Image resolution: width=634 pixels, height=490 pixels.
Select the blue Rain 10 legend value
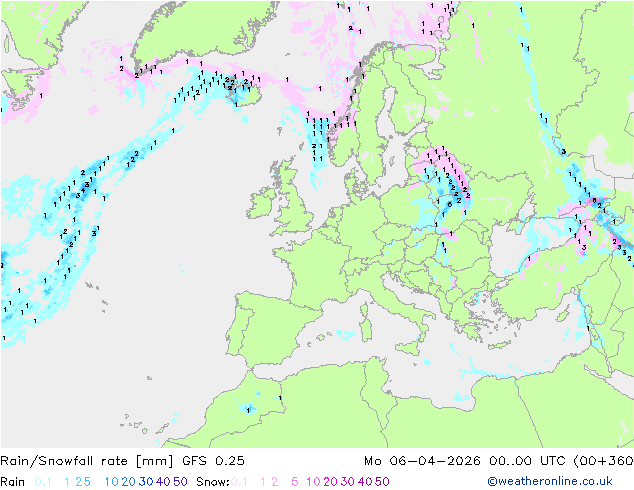tap(112, 482)
